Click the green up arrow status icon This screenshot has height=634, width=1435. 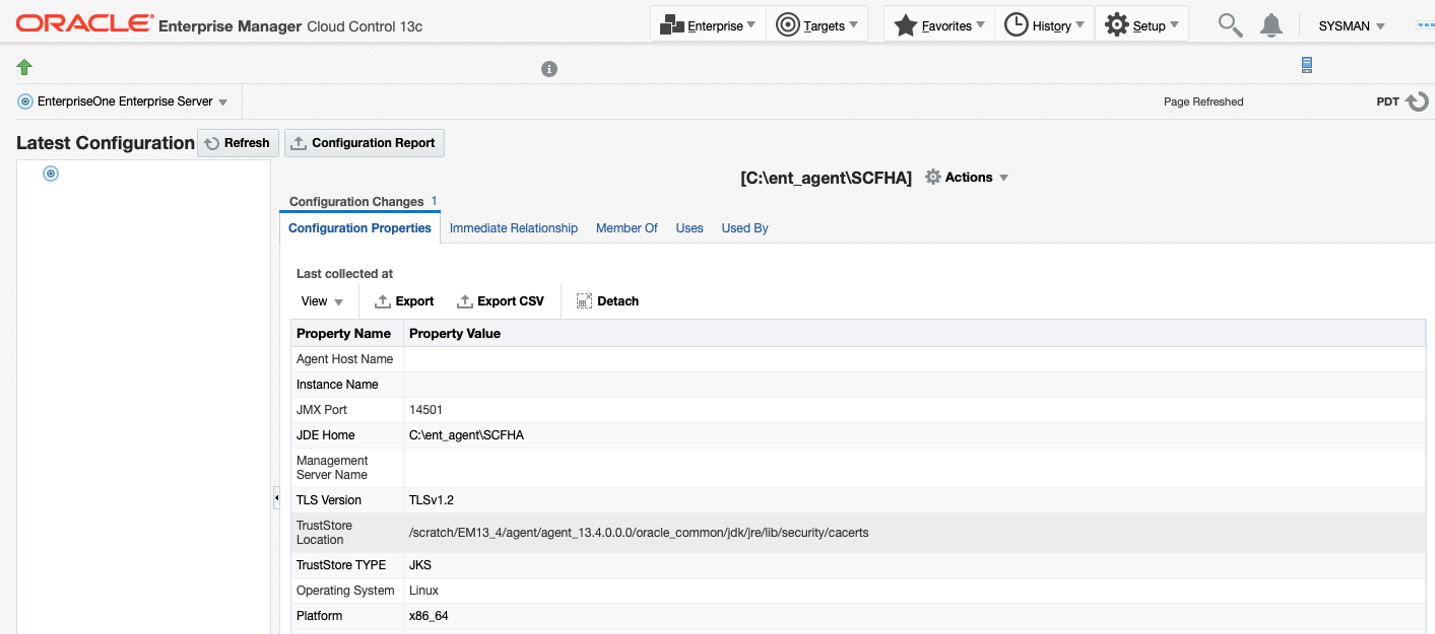coord(25,67)
